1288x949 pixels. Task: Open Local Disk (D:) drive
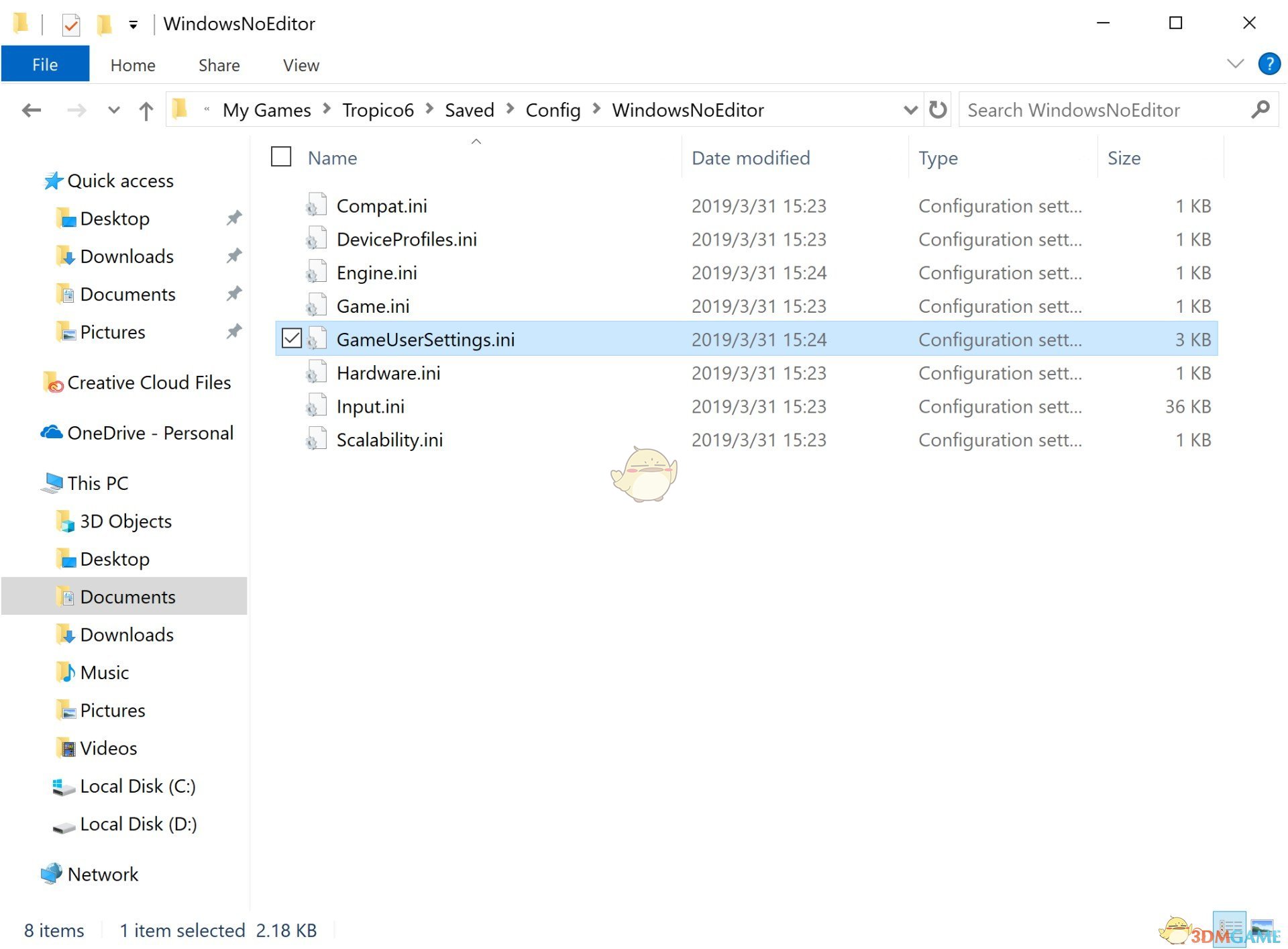pos(138,824)
